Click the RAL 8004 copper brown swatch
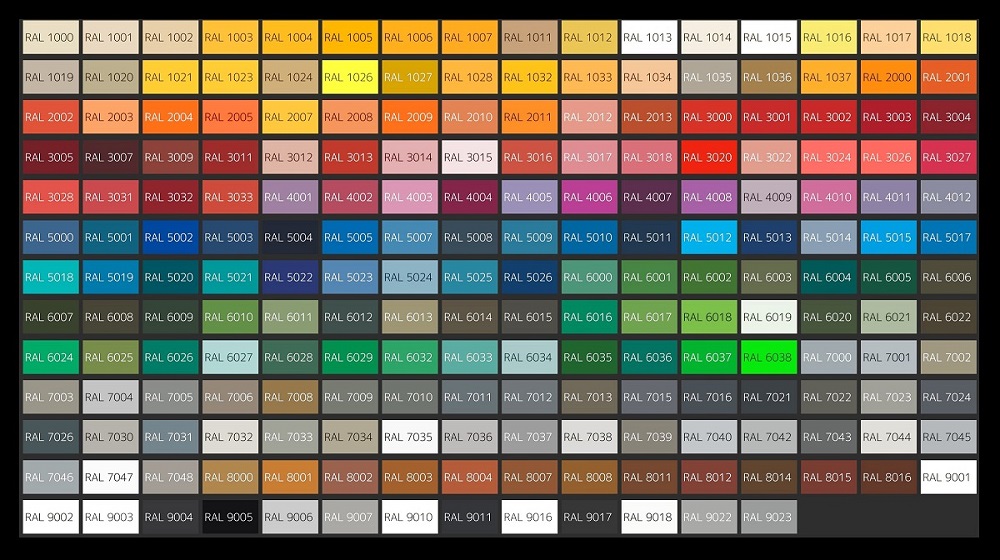 469,477
